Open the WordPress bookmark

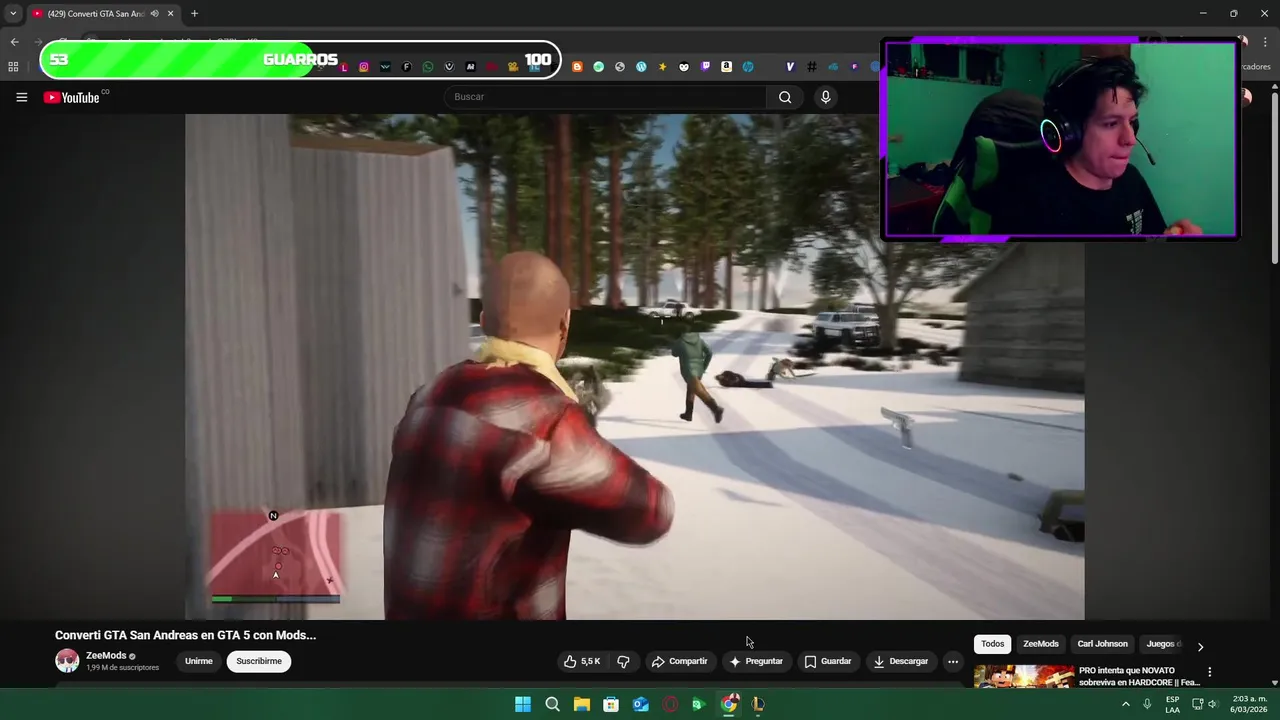tap(641, 67)
